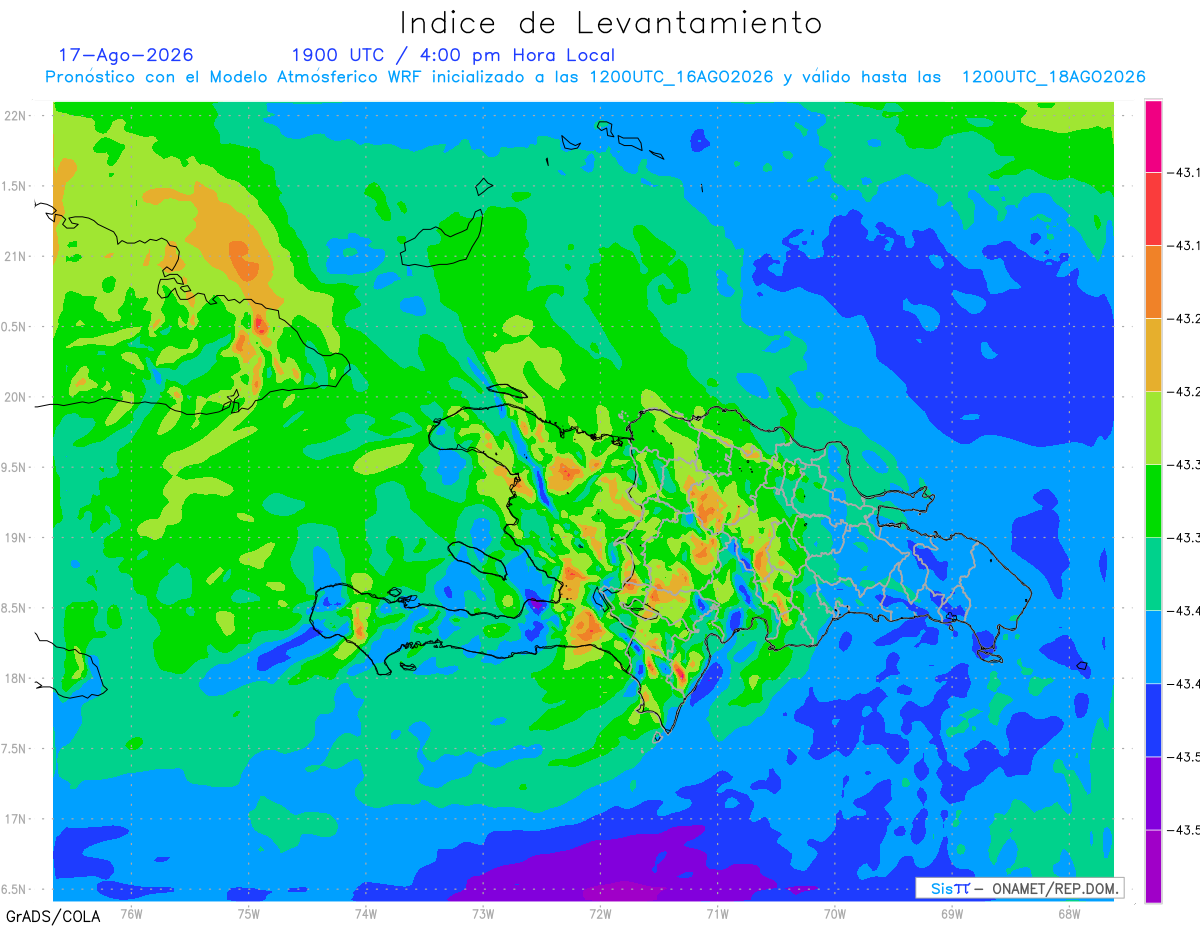This screenshot has width=1200, height=927.
Task: Click the '21N' latitude label
Action: [17, 256]
